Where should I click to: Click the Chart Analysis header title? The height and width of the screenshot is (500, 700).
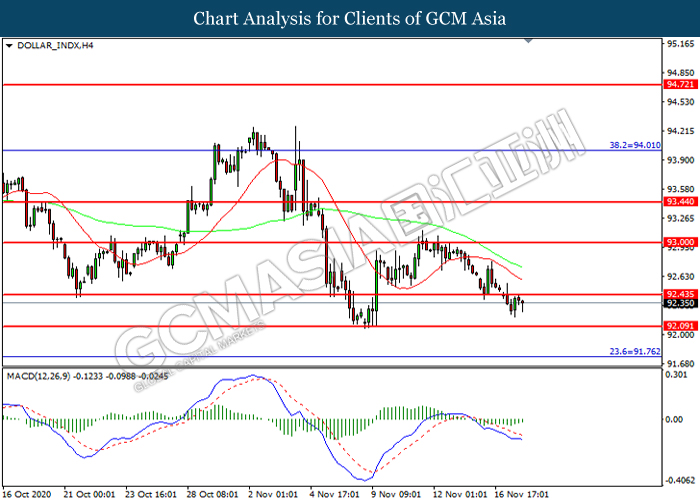350,19
